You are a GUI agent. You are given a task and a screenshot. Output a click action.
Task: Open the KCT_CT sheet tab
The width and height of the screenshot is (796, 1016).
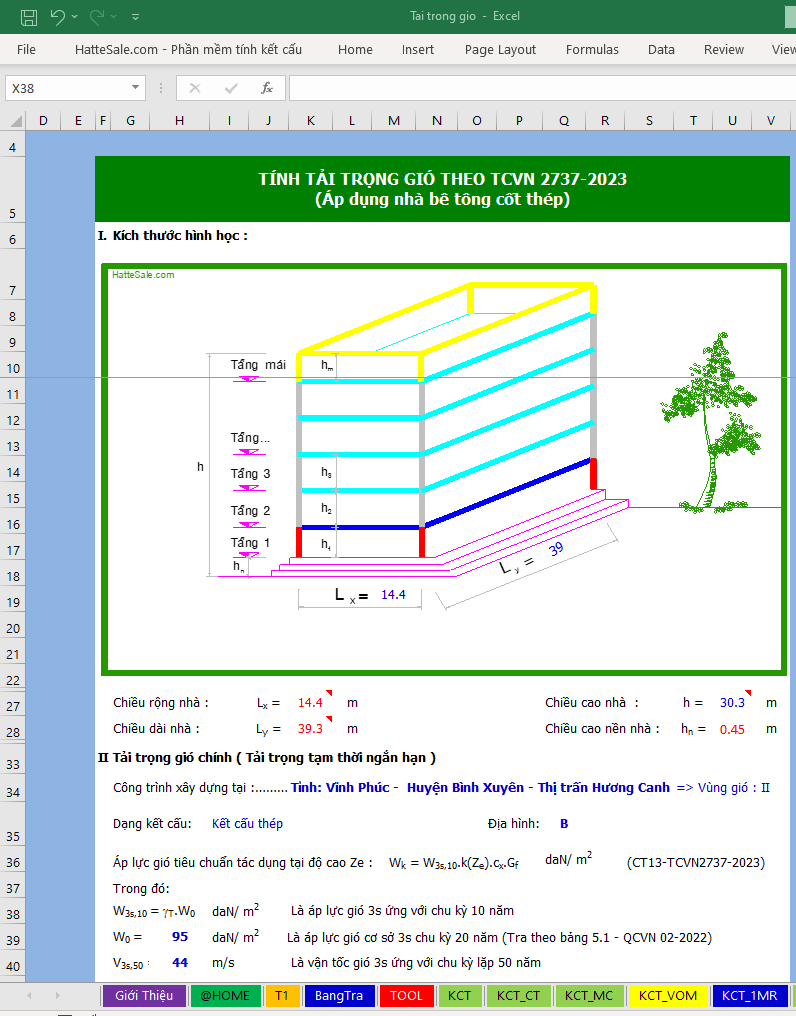(x=518, y=995)
